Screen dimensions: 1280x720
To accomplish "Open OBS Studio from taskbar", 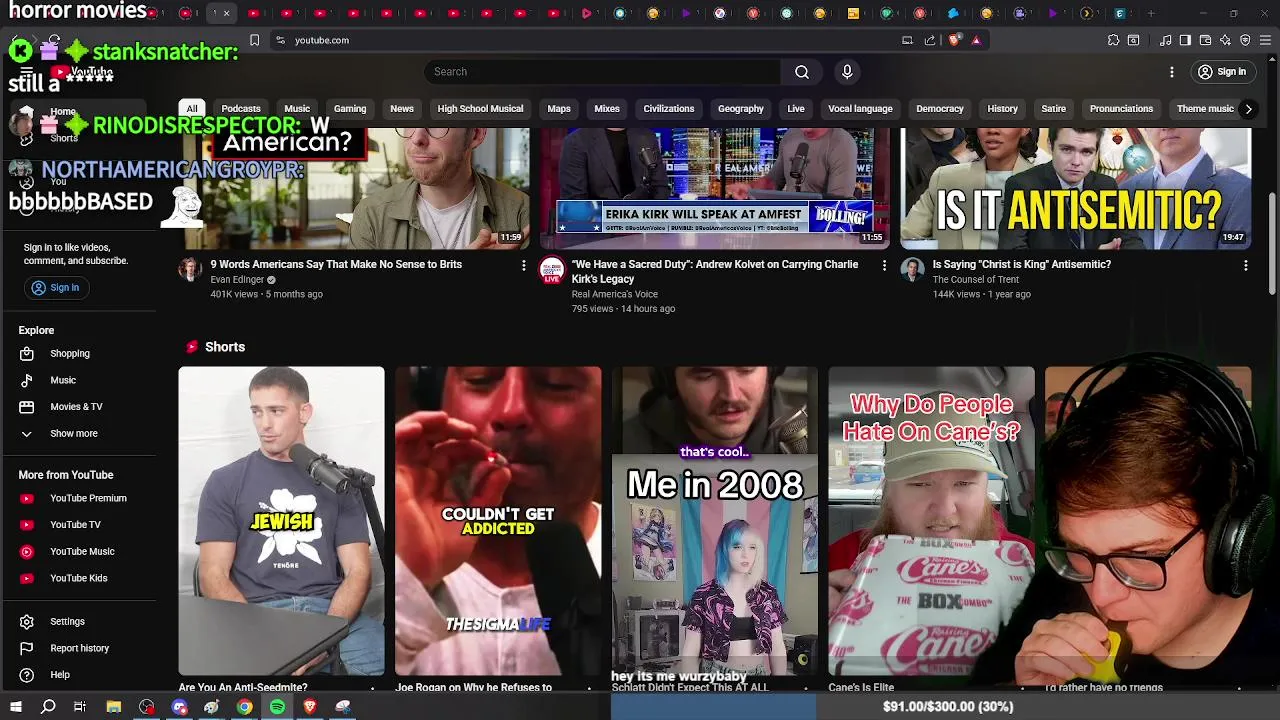I will tap(147, 707).
